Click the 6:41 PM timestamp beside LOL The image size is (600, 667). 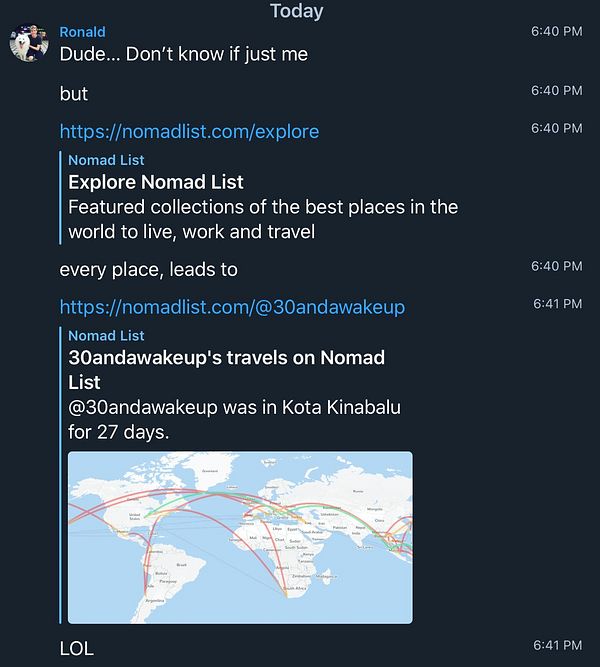pos(557,645)
